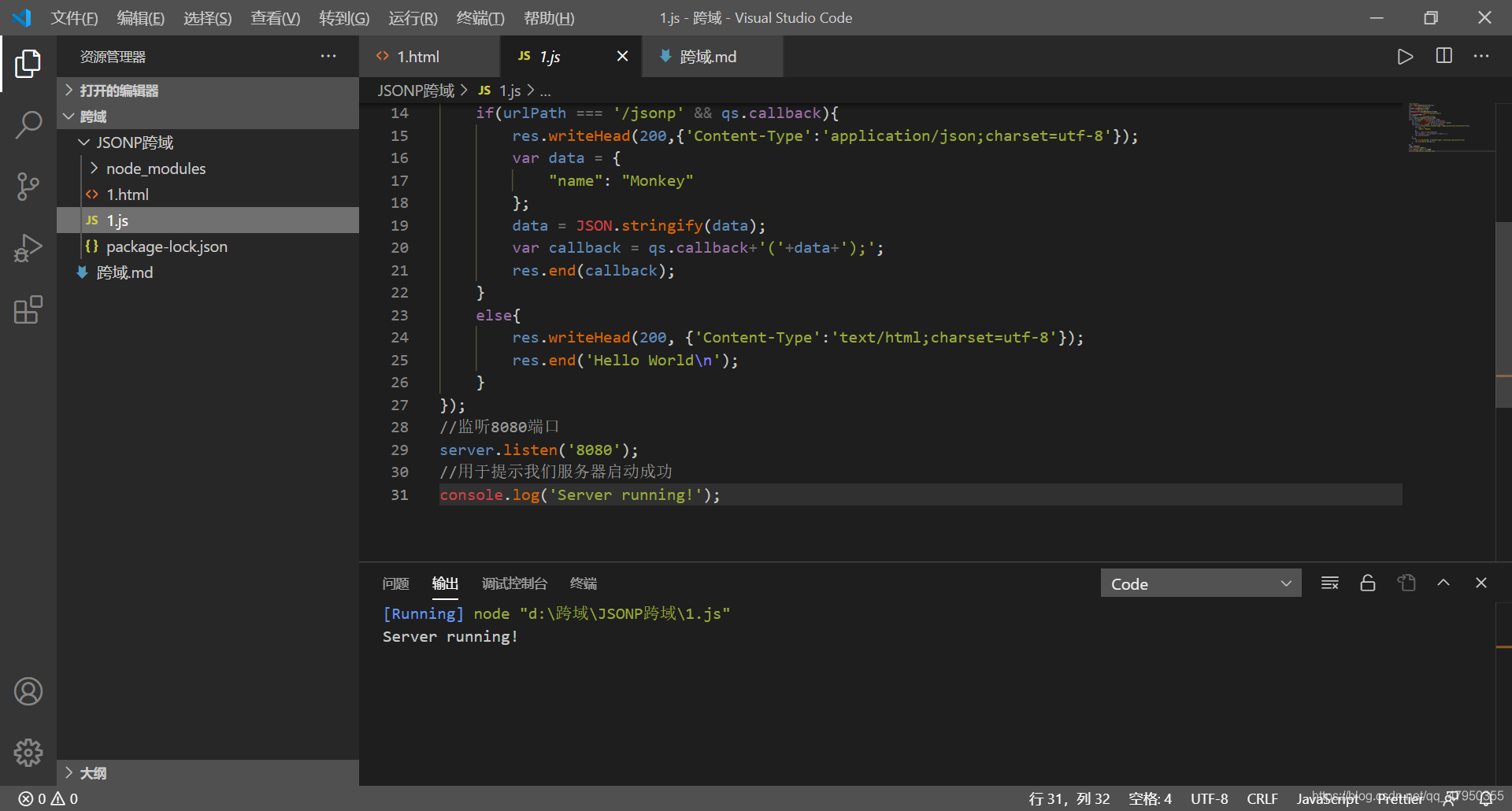1512x811 pixels.
Task: Switch to the 终端 panel tab
Action: point(583,583)
